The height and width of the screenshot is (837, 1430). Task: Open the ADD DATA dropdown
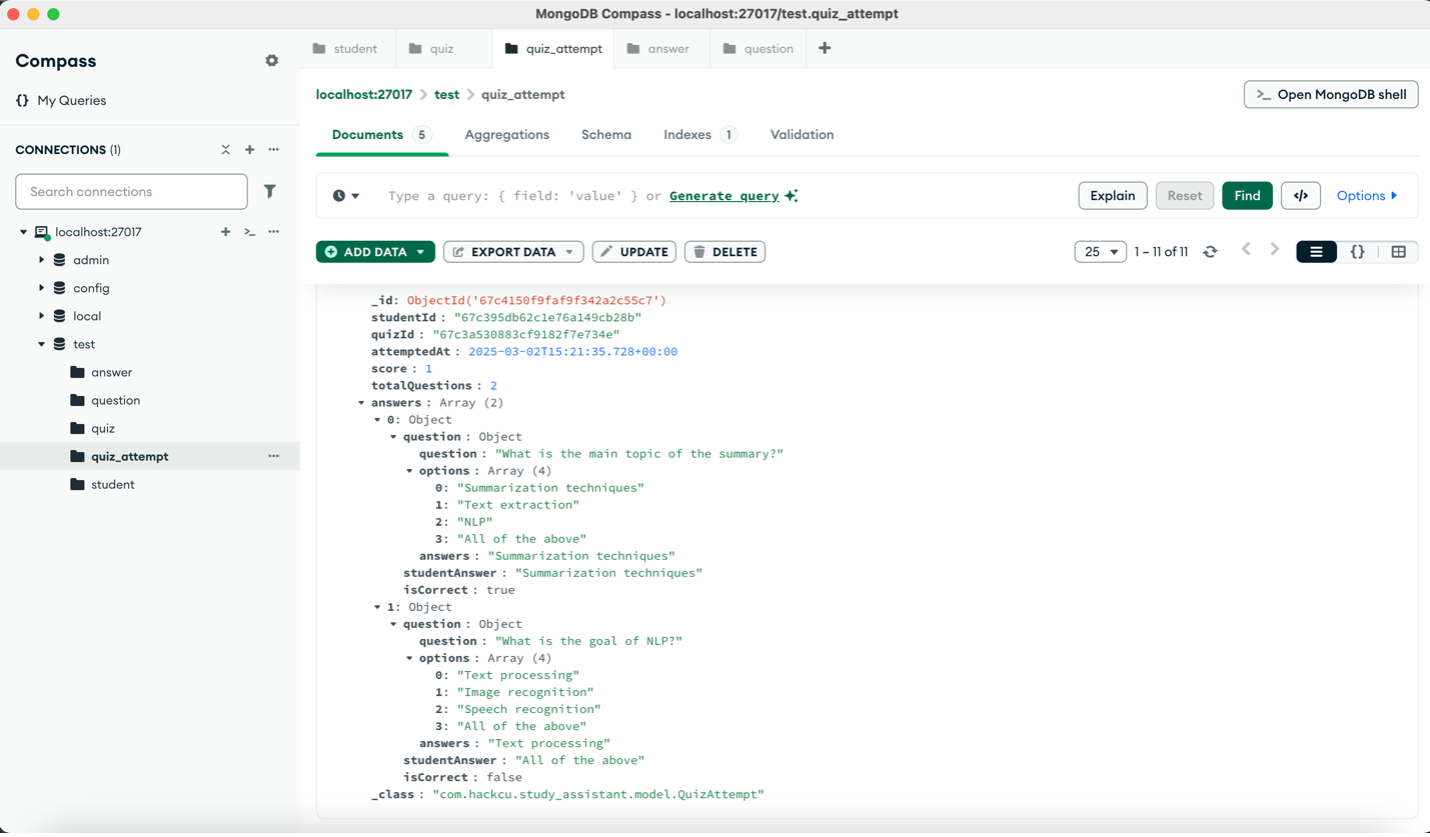pos(376,252)
